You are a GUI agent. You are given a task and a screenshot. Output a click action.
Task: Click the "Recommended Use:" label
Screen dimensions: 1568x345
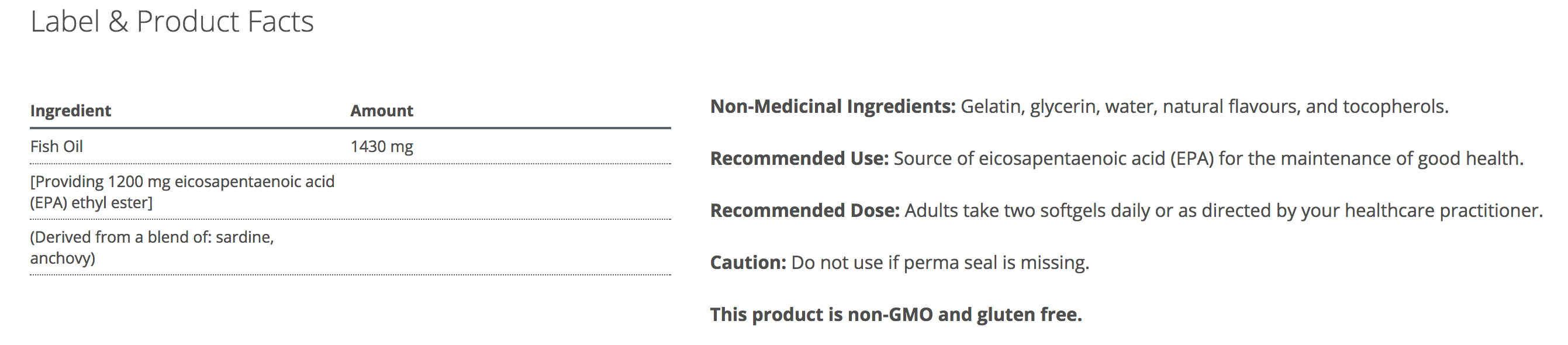pyautogui.click(x=799, y=159)
